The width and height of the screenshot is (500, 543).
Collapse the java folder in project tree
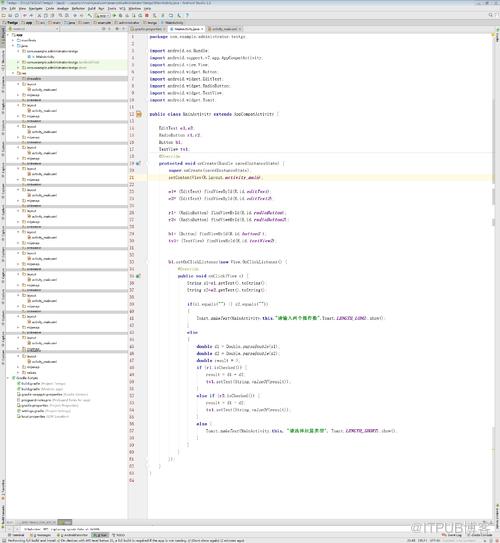click(14, 46)
